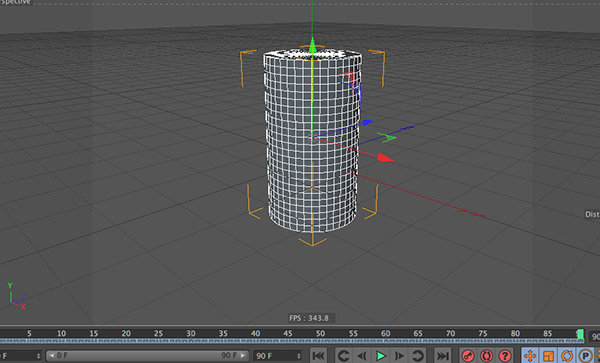Click frame 55 on the timeline ruler
The width and height of the screenshot is (600, 363).
(353, 333)
